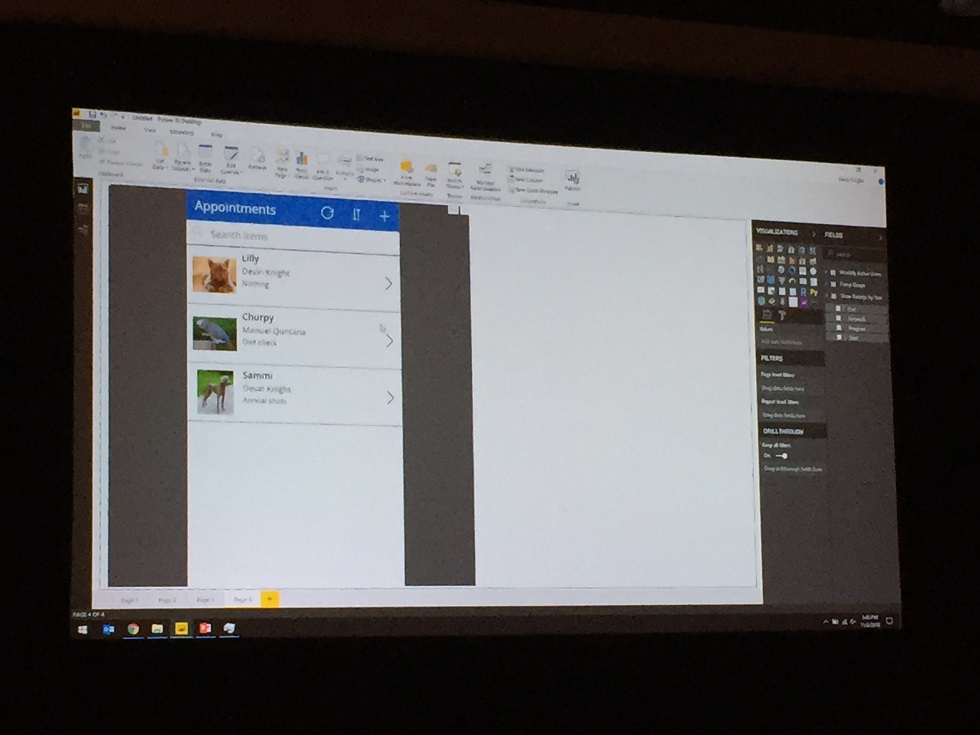980x735 pixels.
Task: Click Enter Data ribbon button
Action: pyautogui.click(x=206, y=159)
